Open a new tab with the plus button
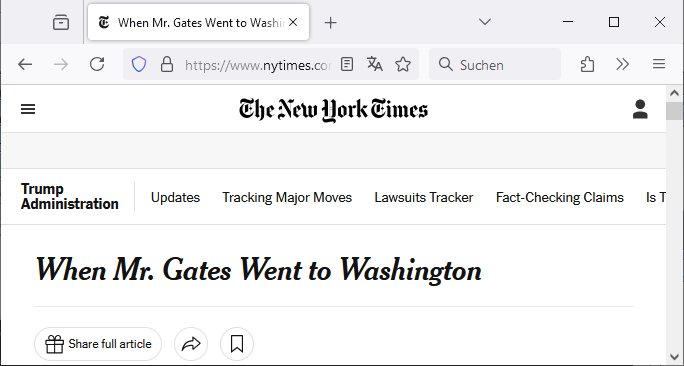This screenshot has height=366, width=684. click(x=331, y=23)
